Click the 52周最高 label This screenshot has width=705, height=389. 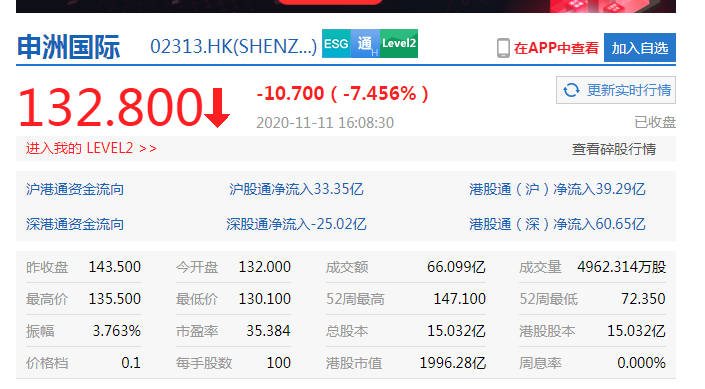click(x=355, y=300)
